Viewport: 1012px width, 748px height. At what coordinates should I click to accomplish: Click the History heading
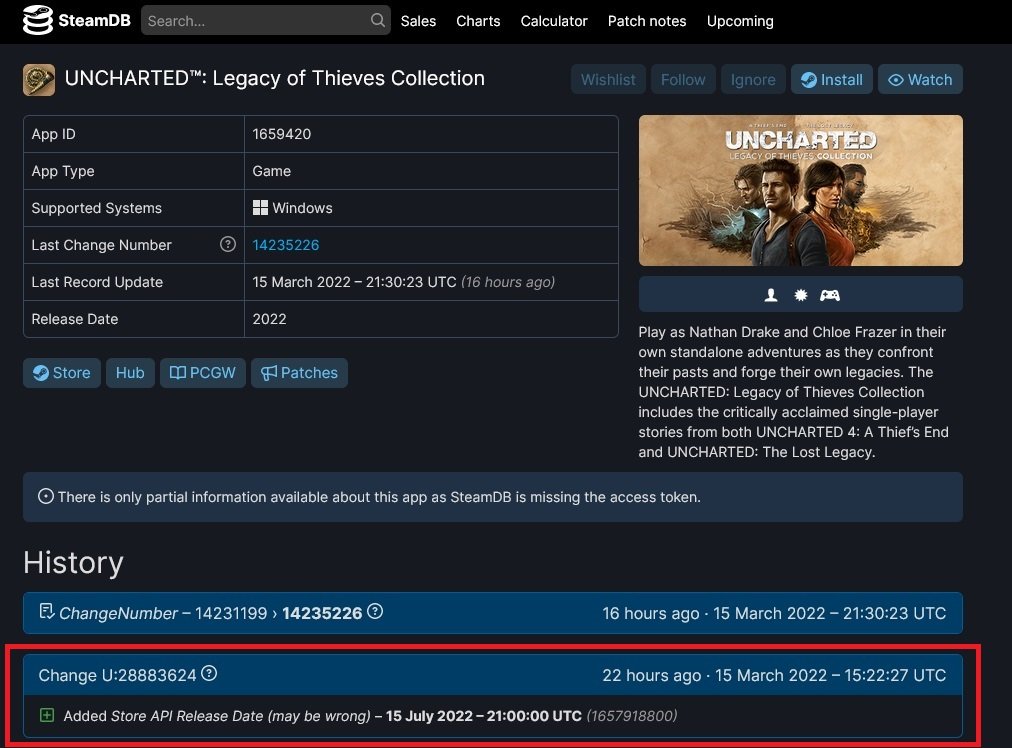coord(73,562)
